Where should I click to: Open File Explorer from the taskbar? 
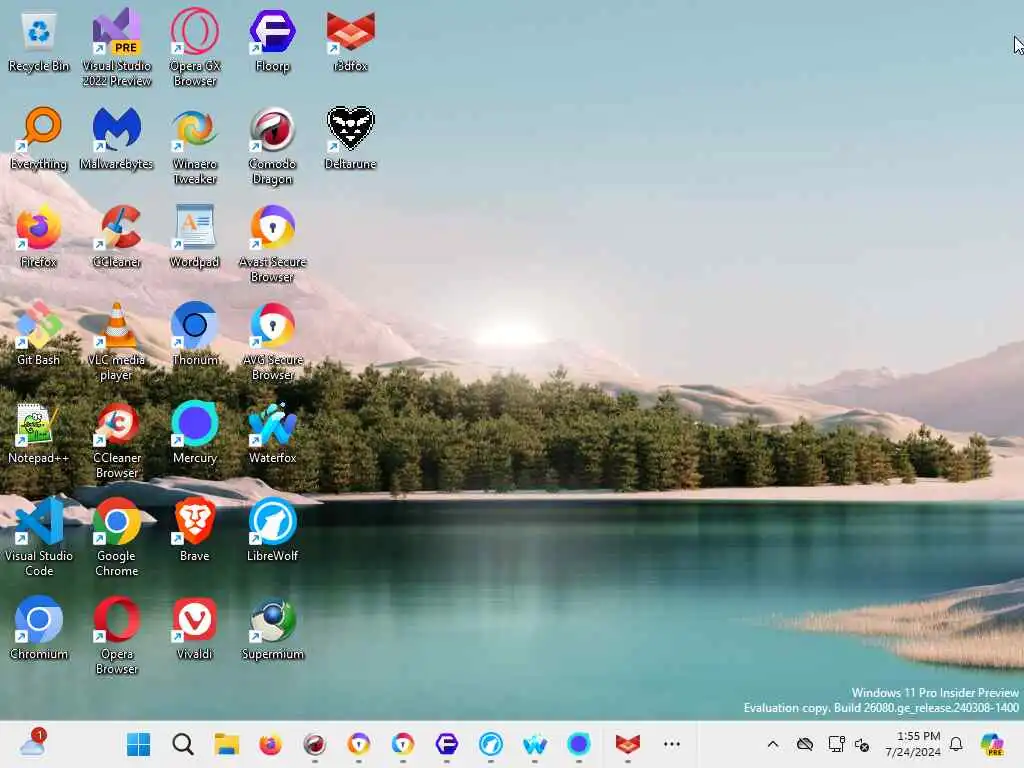[x=227, y=744]
